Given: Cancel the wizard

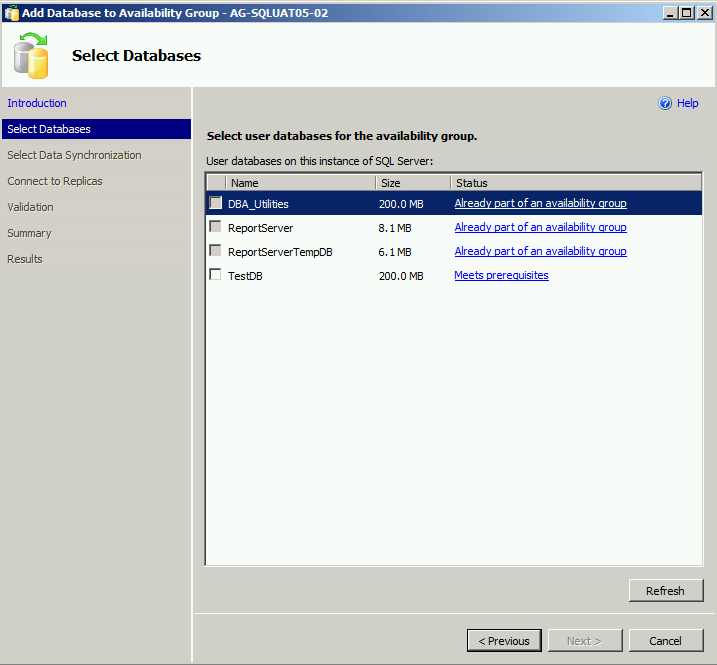Looking at the screenshot, I should [666, 641].
